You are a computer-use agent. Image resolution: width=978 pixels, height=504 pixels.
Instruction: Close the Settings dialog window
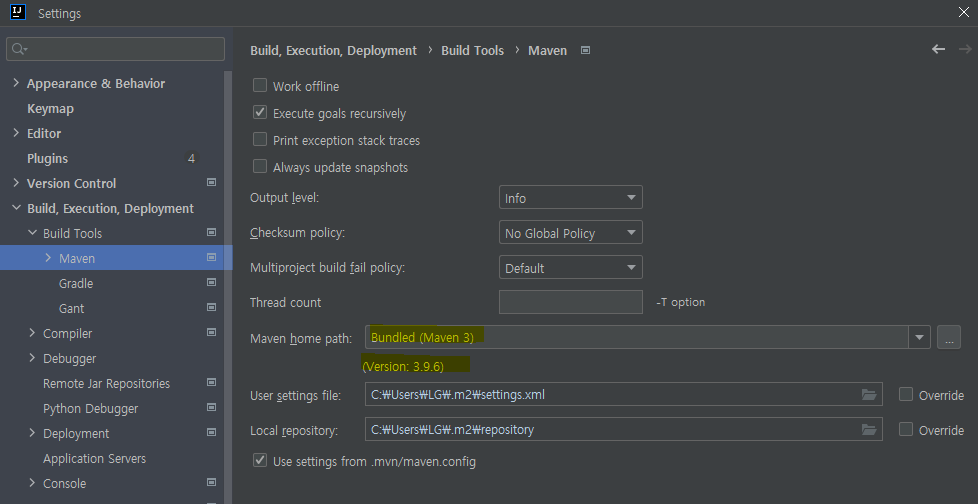[x=963, y=12]
